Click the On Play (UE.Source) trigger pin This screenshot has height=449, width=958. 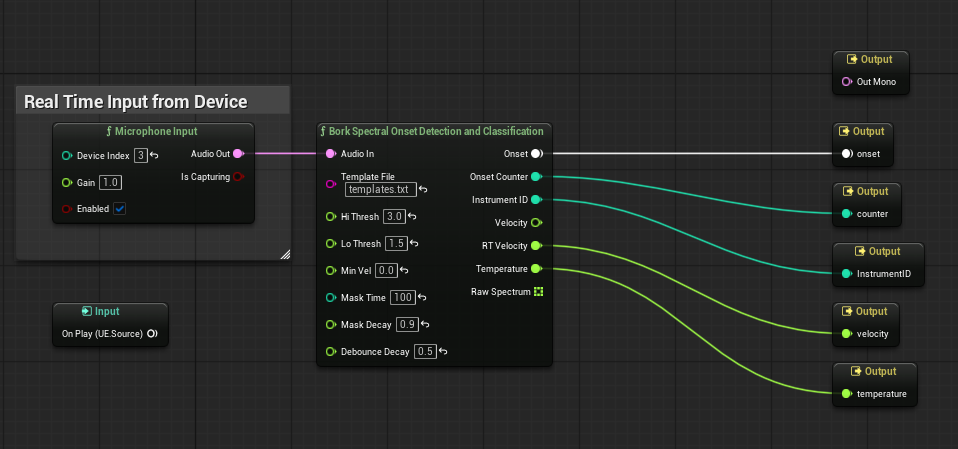[152, 334]
